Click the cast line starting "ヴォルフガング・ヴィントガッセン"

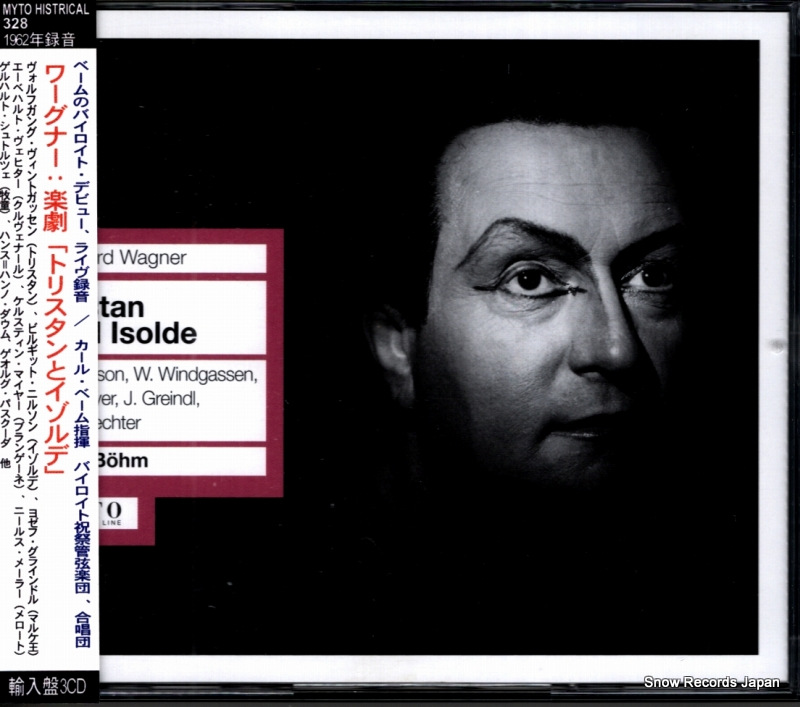point(32,359)
